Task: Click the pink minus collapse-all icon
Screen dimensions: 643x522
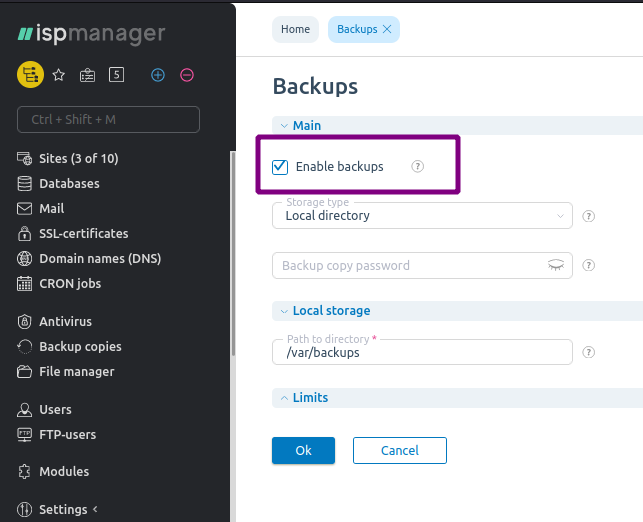Action: tap(187, 75)
